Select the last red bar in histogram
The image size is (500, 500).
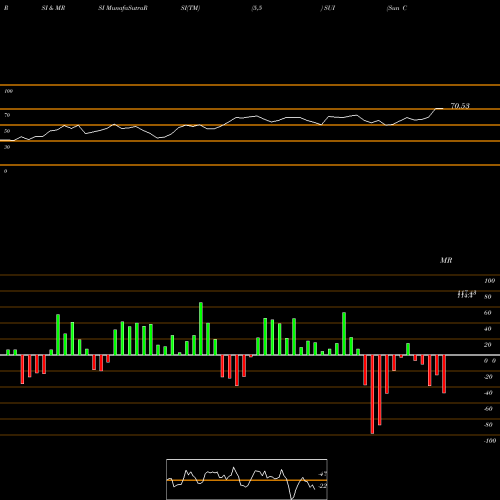pos(444,374)
